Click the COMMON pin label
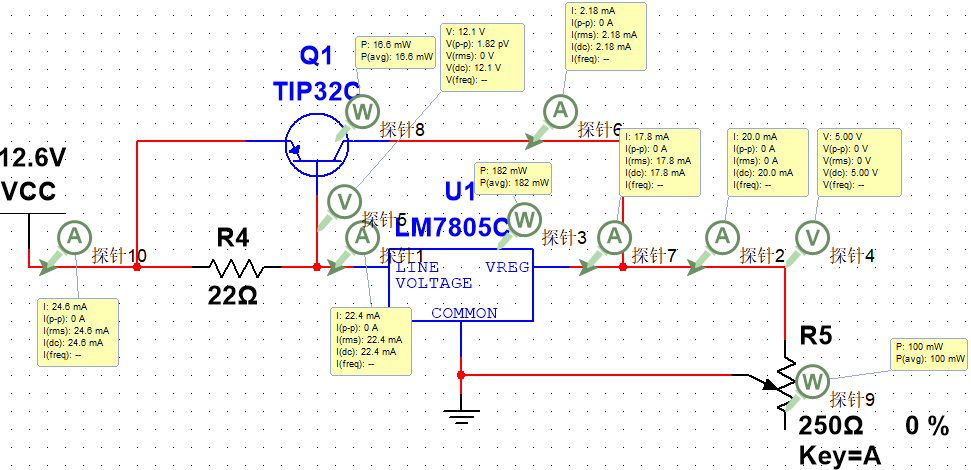Image resolution: width=971 pixels, height=470 pixels. click(x=464, y=313)
